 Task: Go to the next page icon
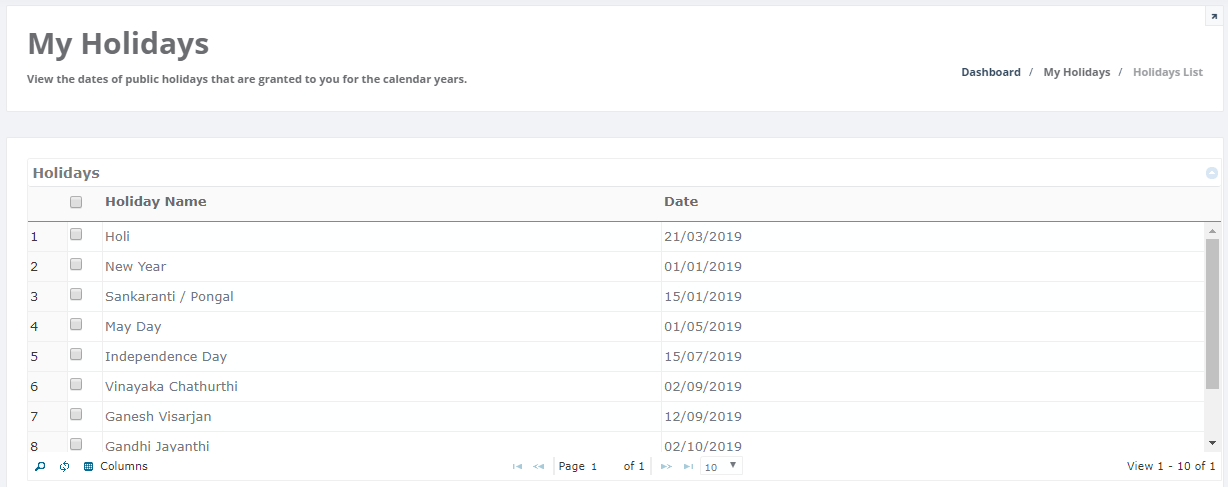pos(666,466)
